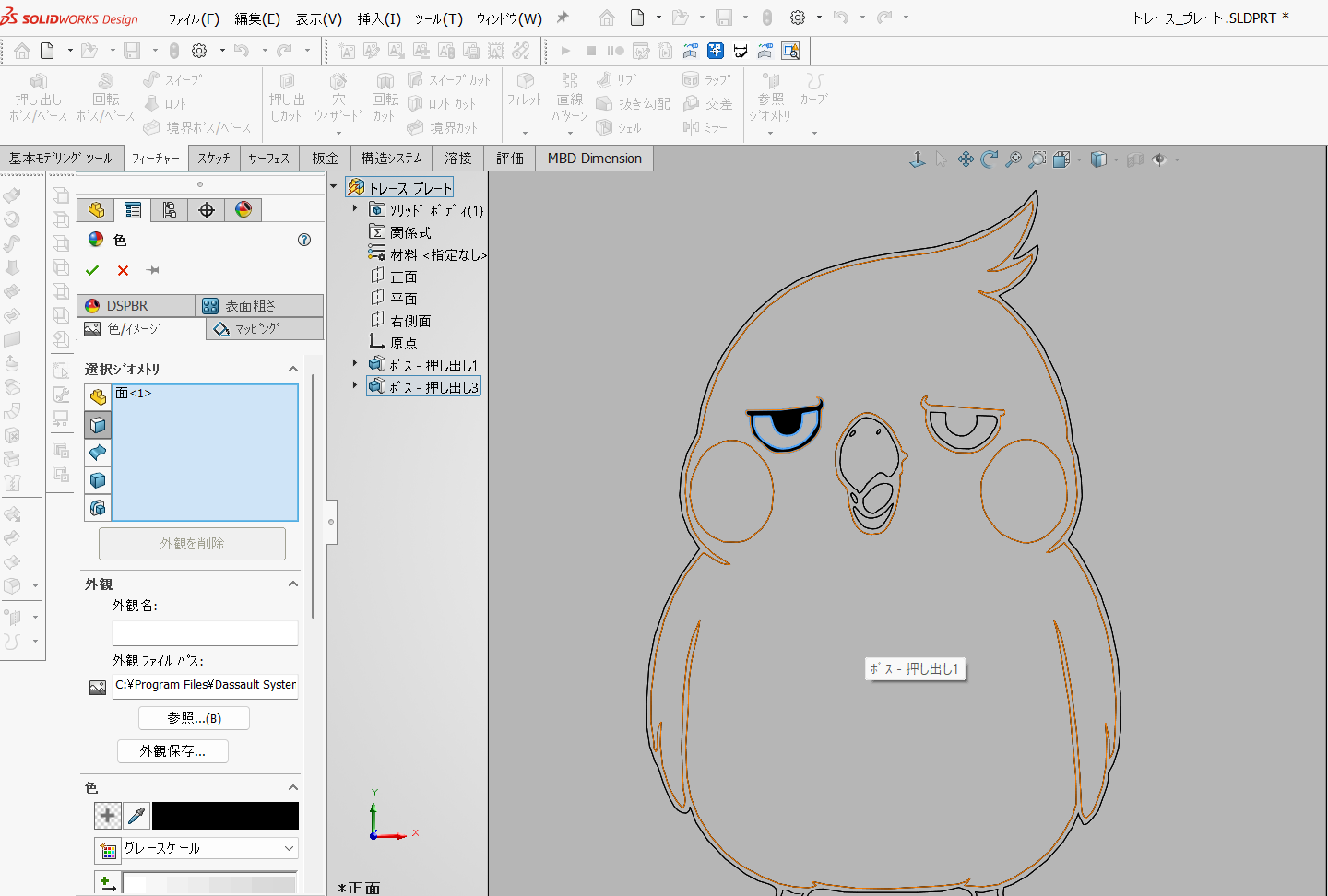Click the Display Style cube icon
Screen dimensions: 1328x896
(x=1097, y=159)
